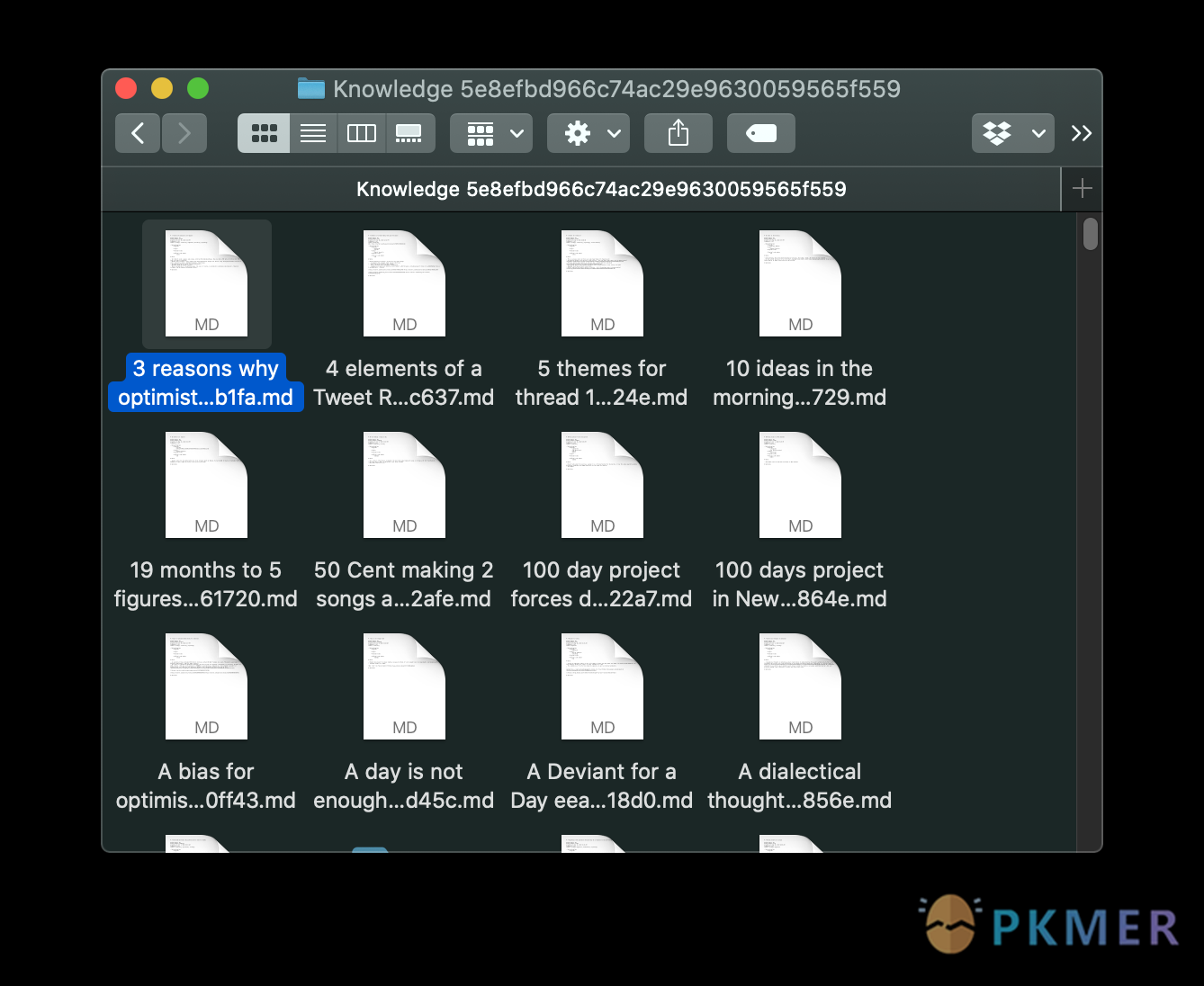Select the '5 themes for thread' file icon
Viewport: 1204px width, 986px height.
click(x=603, y=283)
